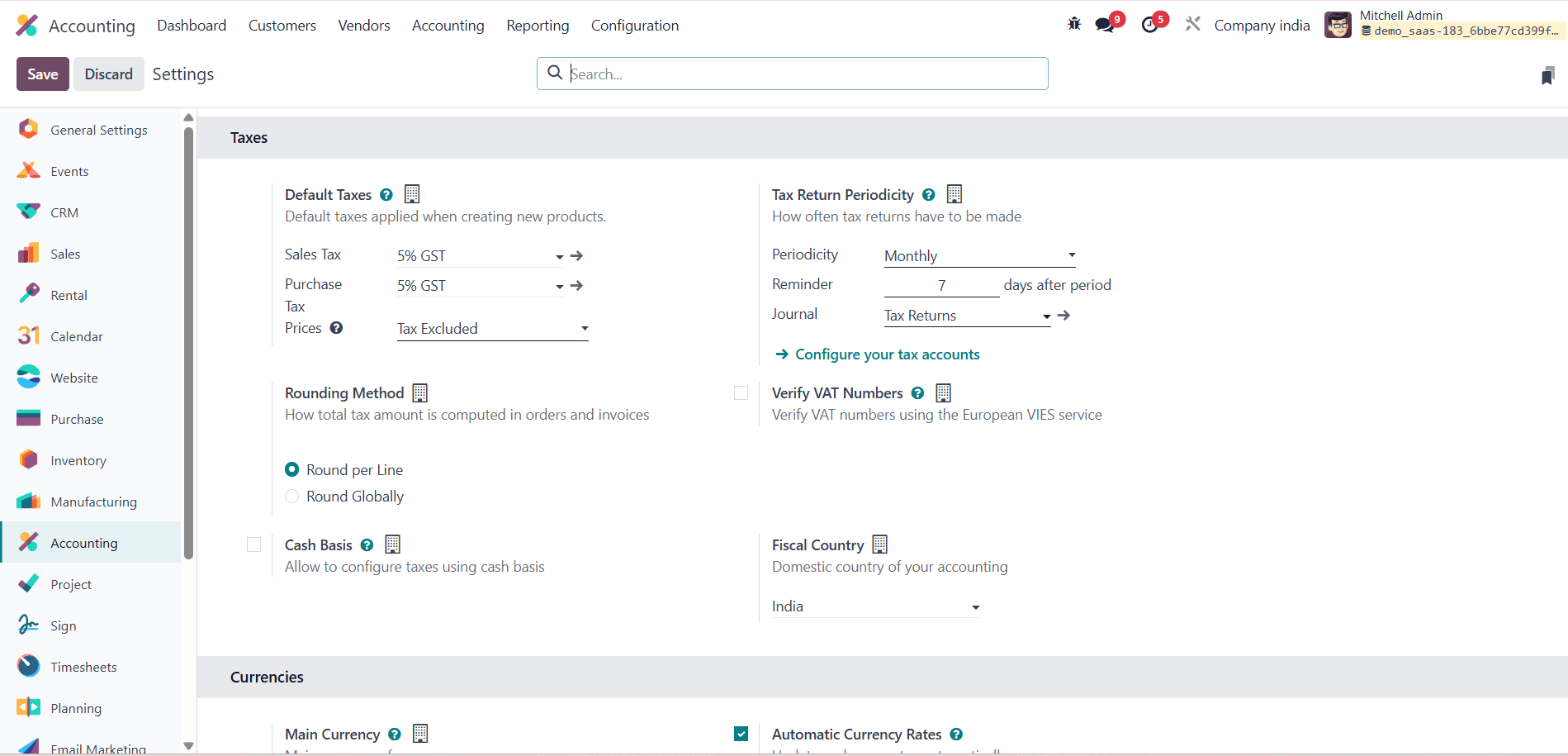This screenshot has width=1568, height=756.
Task: Click the Accounting app logo icon
Action: (27, 26)
